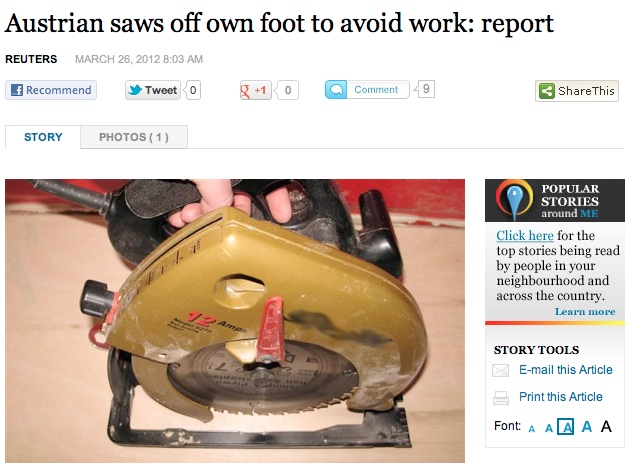Select the smallest font size A
This screenshot has width=633, height=463.
[x=532, y=429]
